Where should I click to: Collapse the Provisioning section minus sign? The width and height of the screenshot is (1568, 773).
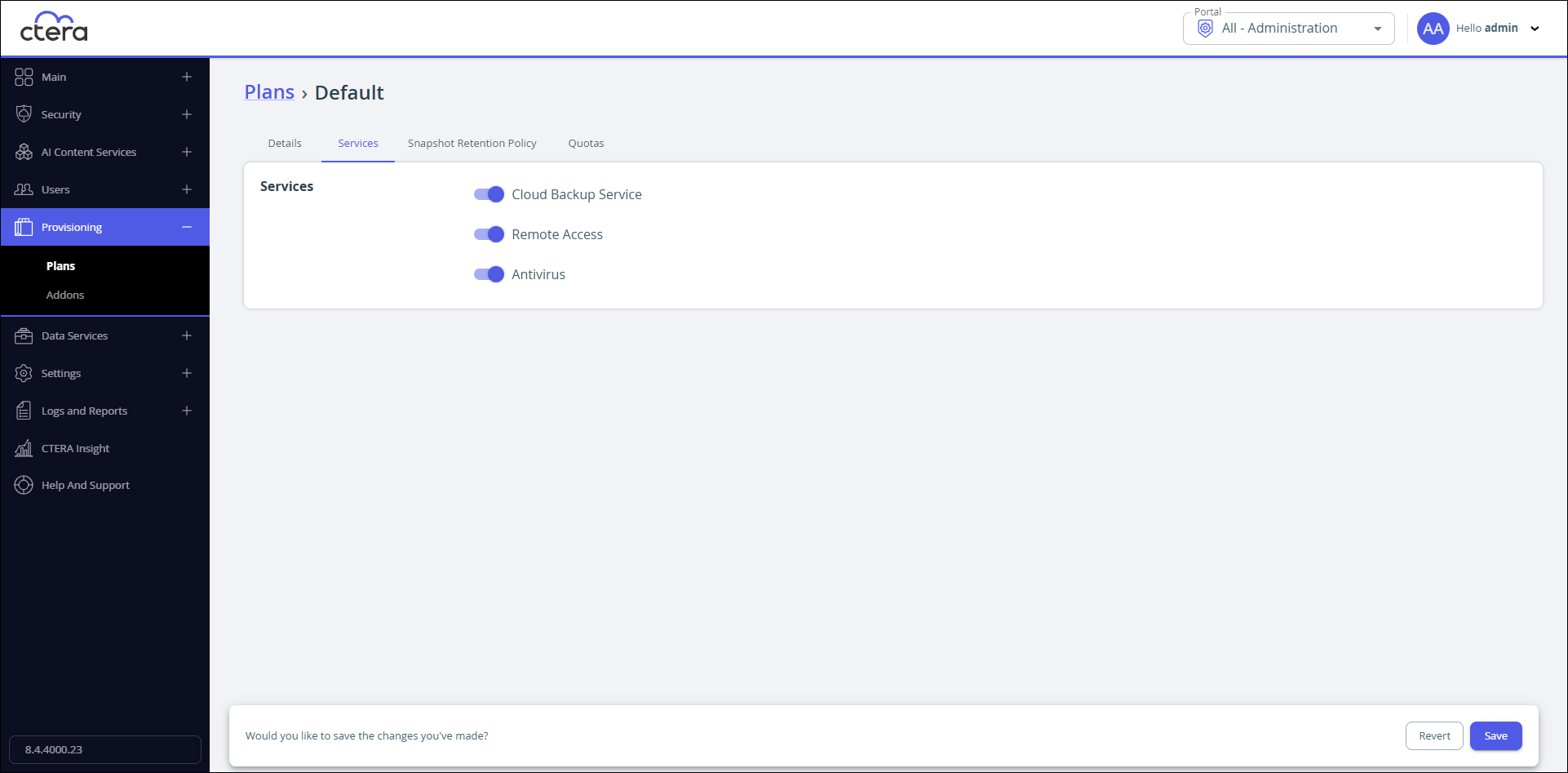coord(187,227)
